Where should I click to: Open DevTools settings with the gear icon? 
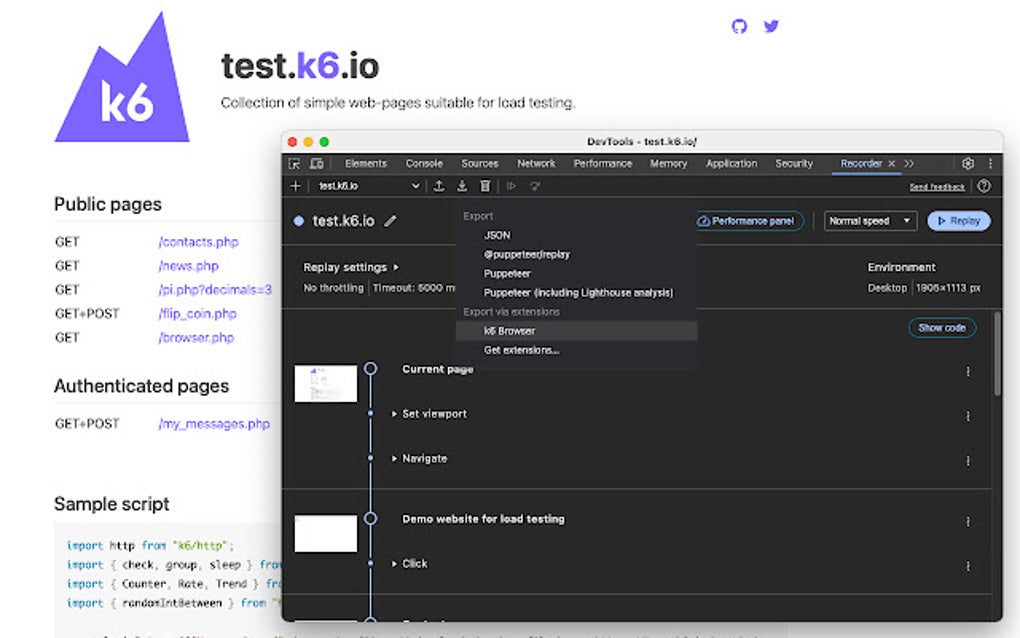point(967,163)
